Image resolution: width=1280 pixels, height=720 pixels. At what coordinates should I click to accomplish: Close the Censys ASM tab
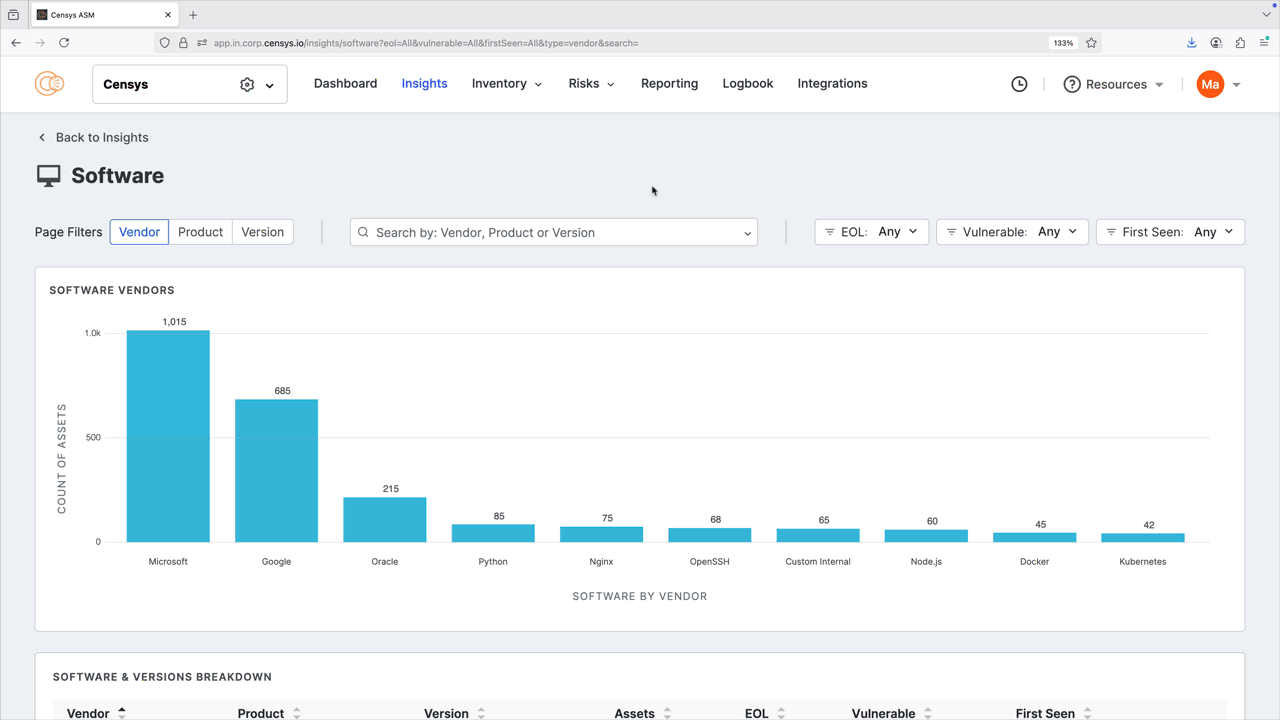coord(168,15)
